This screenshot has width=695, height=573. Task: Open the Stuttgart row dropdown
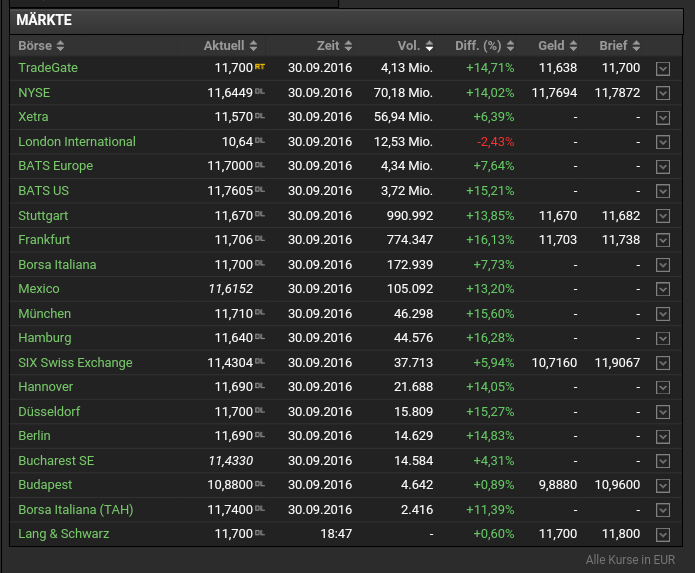663,215
